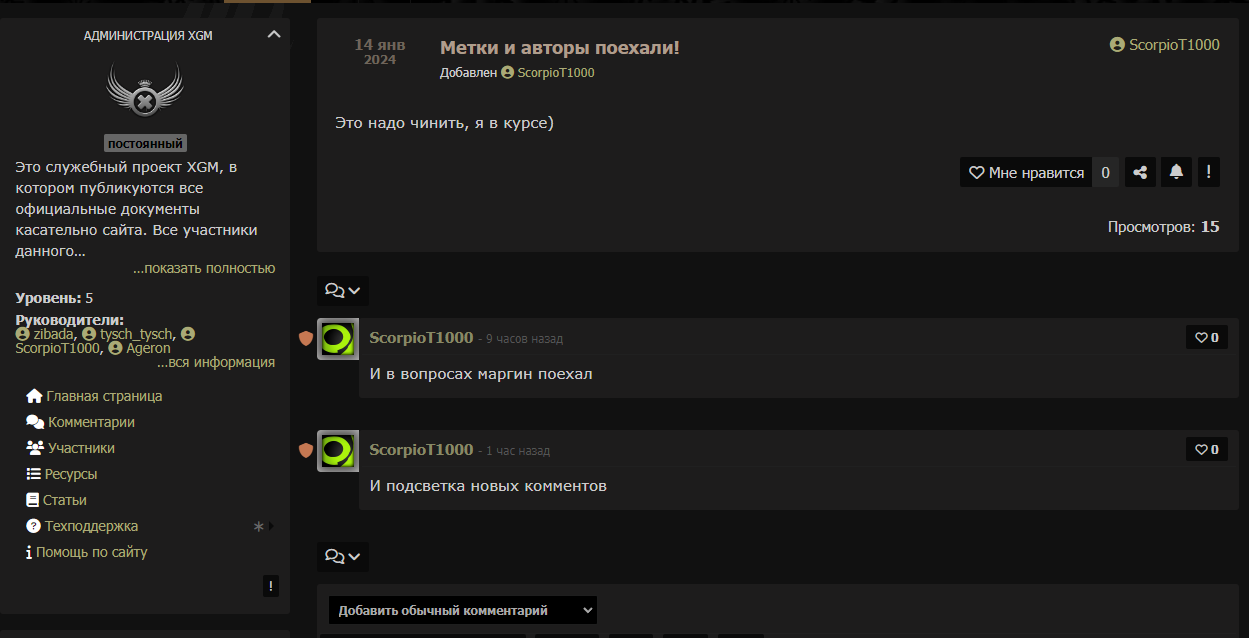This screenshot has height=638, width=1249.
Task: Collapse the 'Администрация XGM' sidebar panel
Action: point(274,34)
